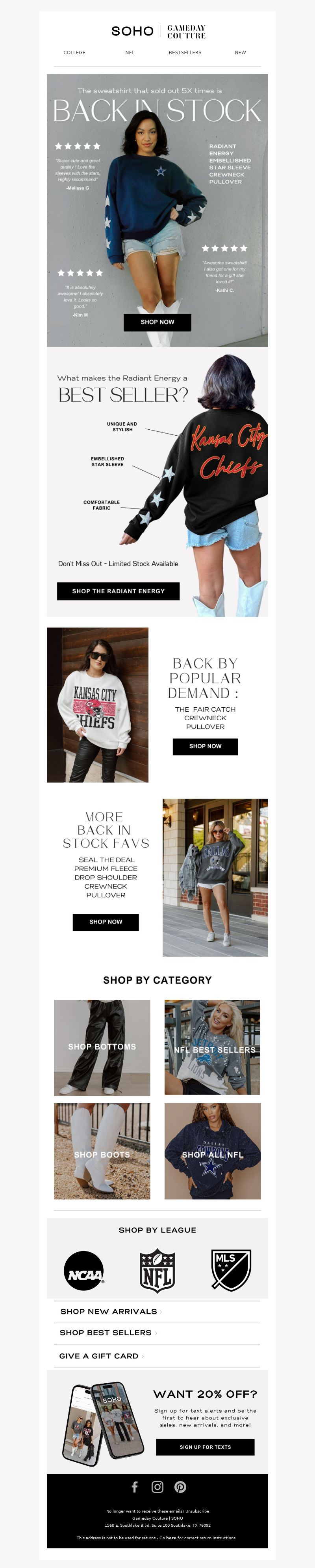Go to the COLLEGE menu item
The height and width of the screenshot is (1568, 315).
tap(74, 53)
